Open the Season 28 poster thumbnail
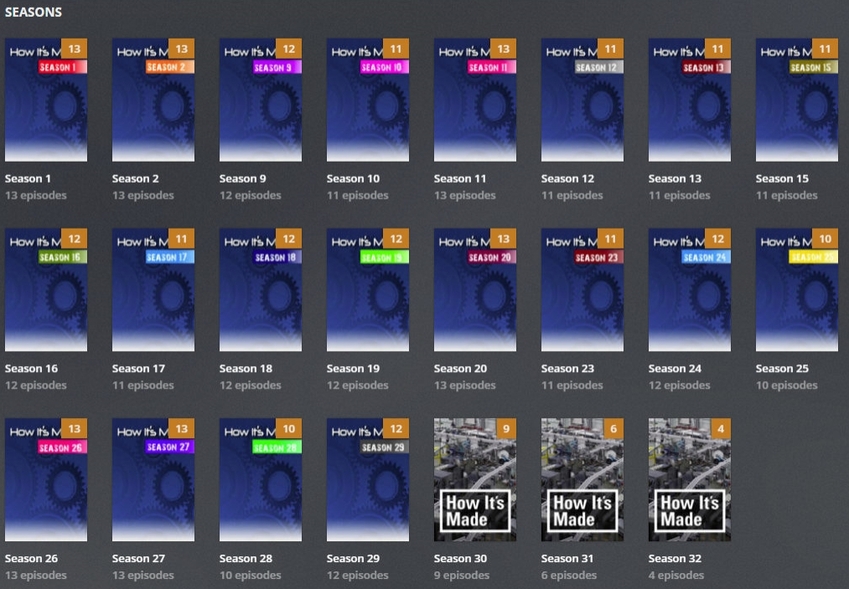The height and width of the screenshot is (589, 849). [260, 480]
